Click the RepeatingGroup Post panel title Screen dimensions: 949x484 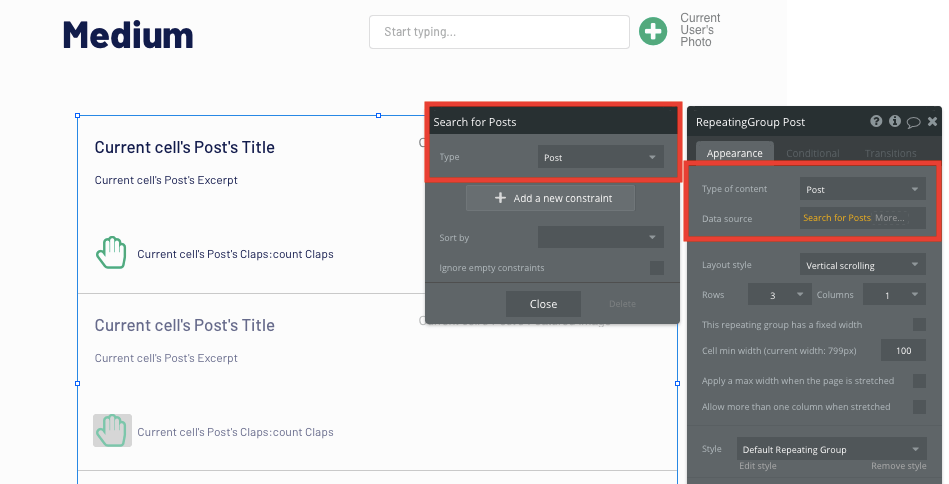tap(750, 122)
